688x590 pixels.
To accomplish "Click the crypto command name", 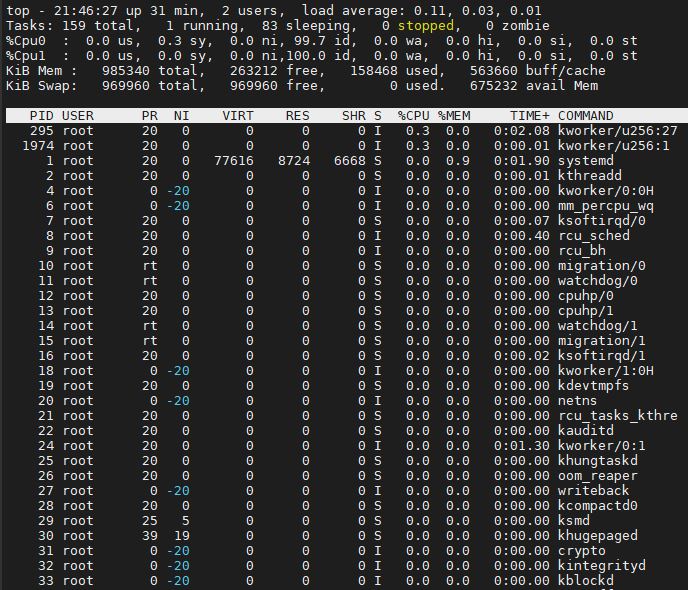I will click(582, 551).
